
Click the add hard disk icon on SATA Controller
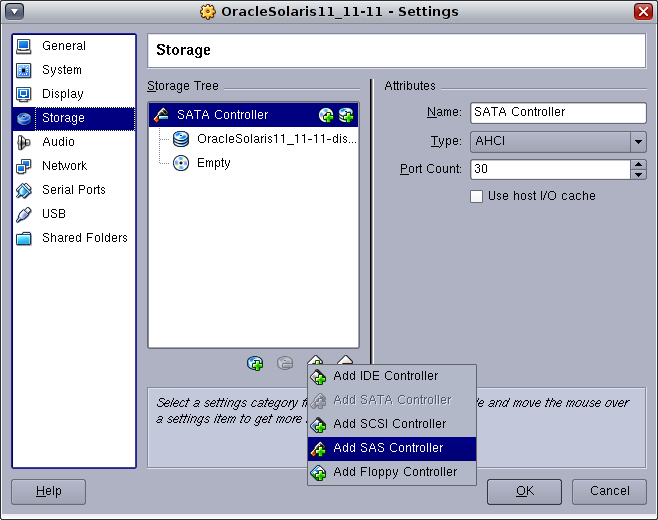346,115
